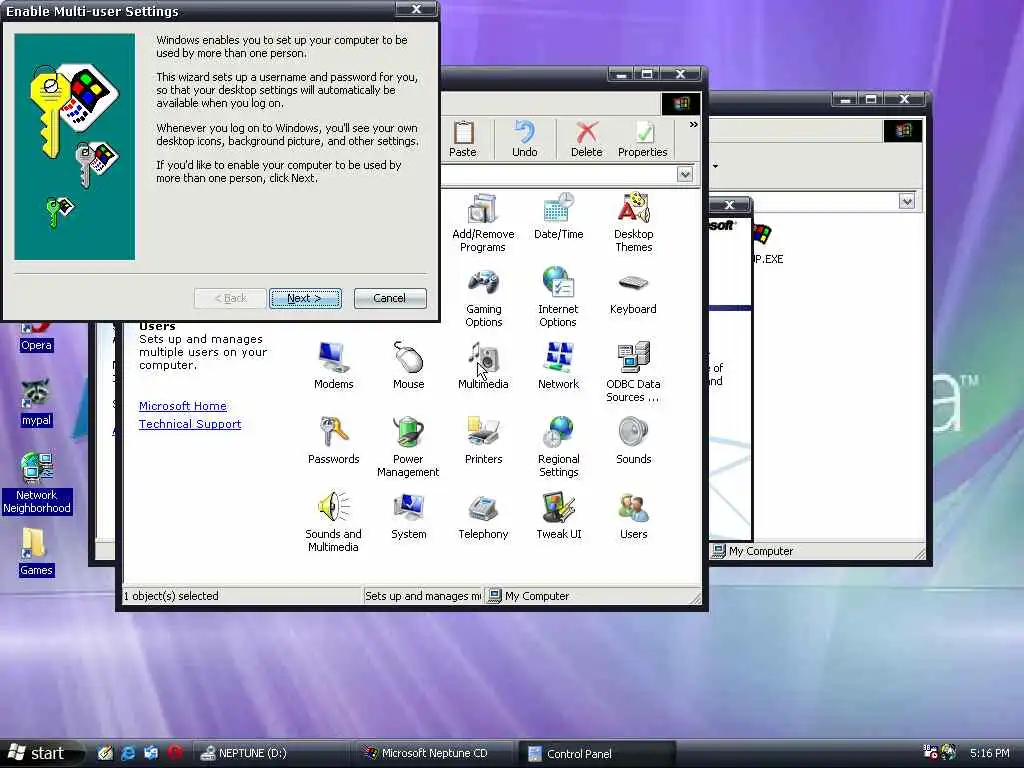
Task: Open the Gaming Options icon
Action: click(x=483, y=298)
